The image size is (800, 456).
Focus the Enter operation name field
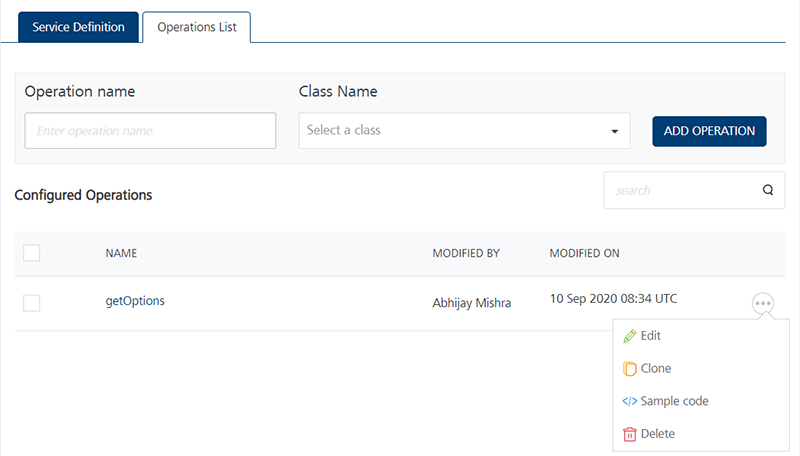[150, 130]
